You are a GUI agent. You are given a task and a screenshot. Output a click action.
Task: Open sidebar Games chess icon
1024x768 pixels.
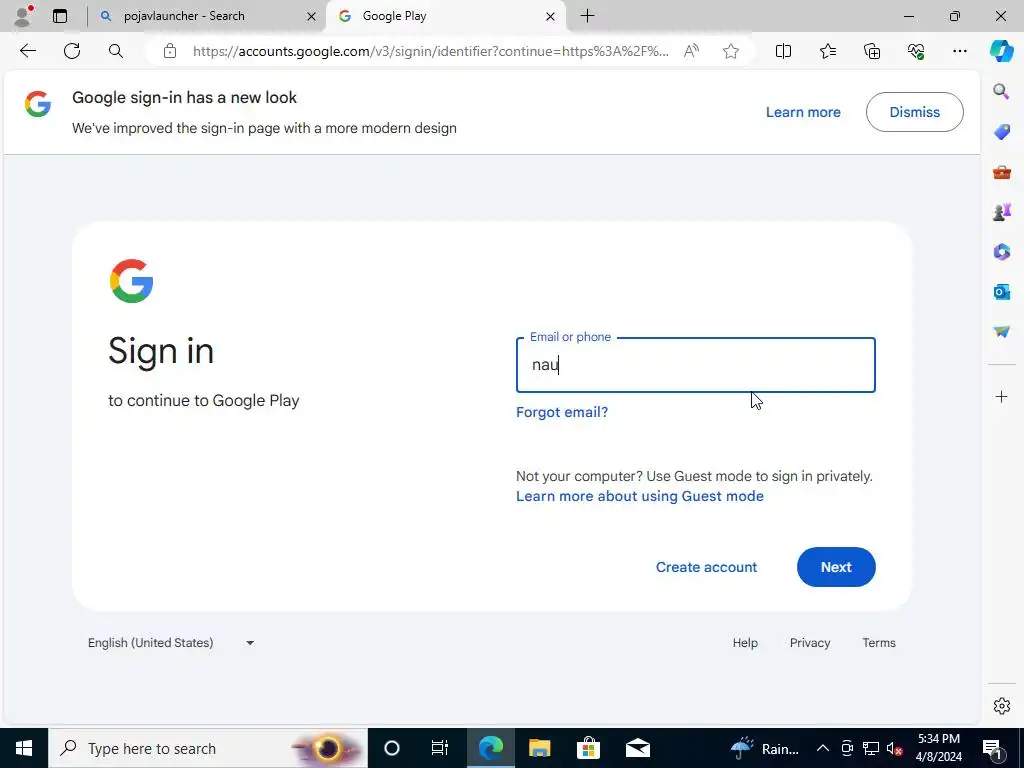point(1001,212)
